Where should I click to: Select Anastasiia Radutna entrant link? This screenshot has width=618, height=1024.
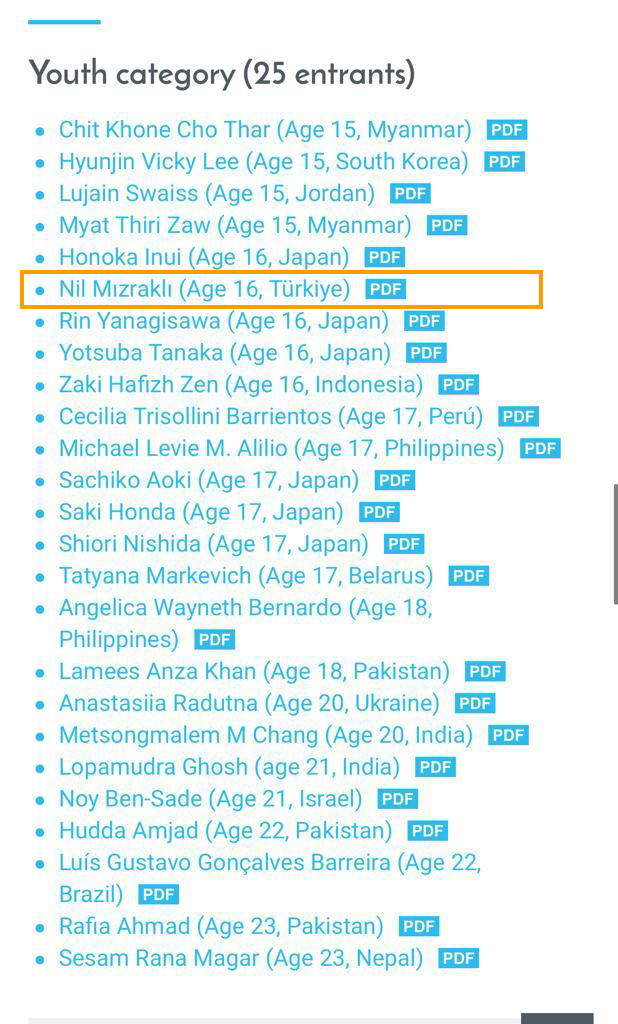pos(250,704)
